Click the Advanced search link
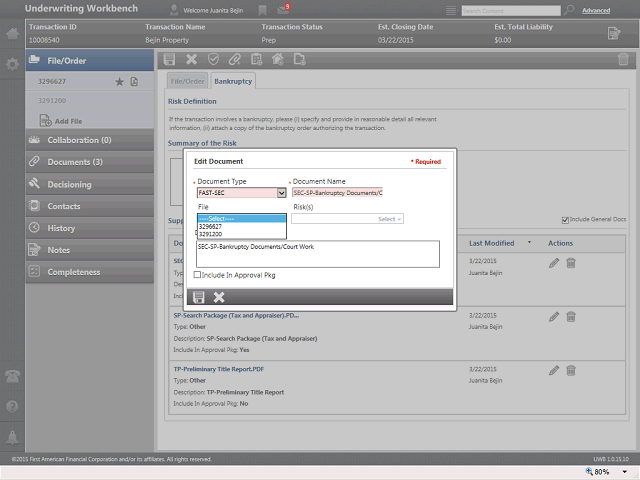 [596, 11]
